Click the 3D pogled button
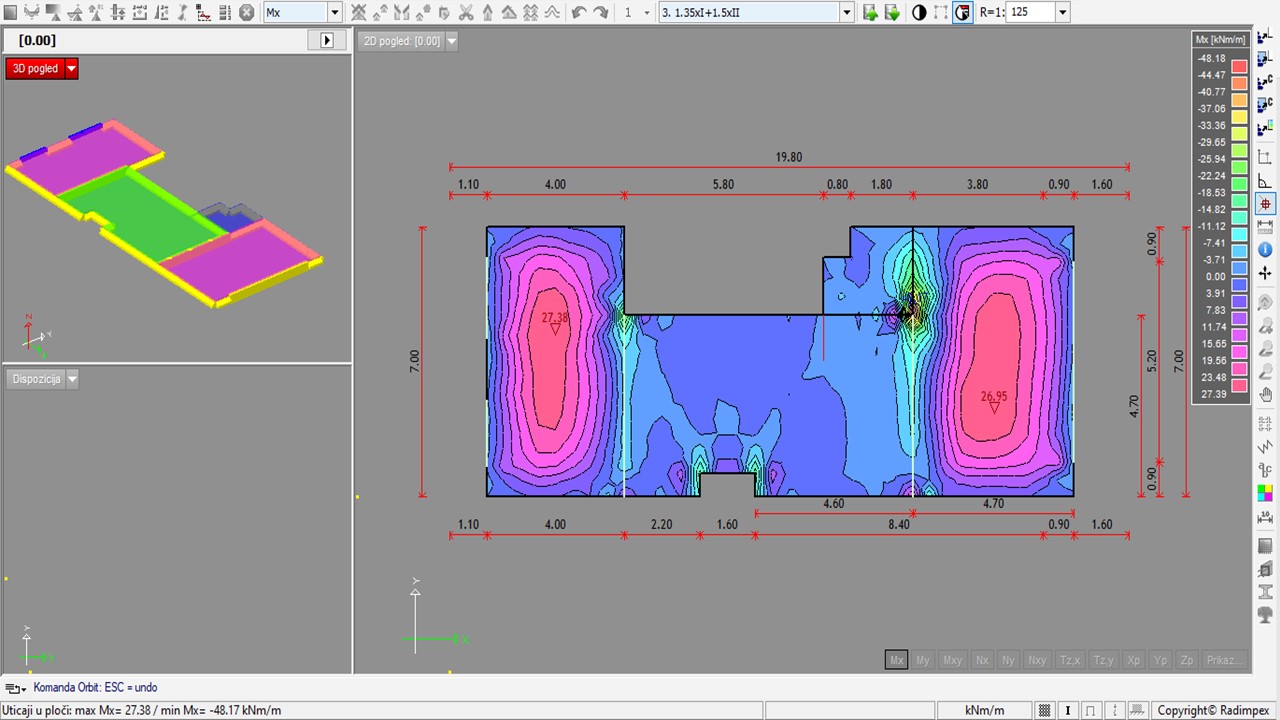This screenshot has width=1280, height=720. pos(35,69)
